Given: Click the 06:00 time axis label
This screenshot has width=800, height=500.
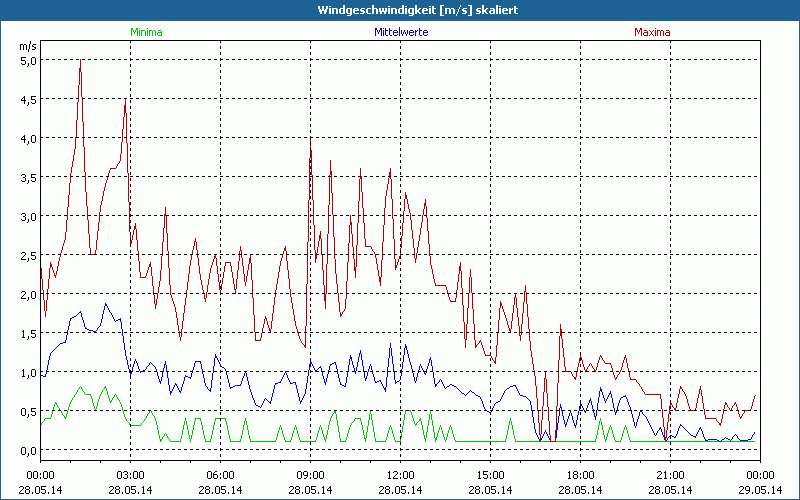Looking at the screenshot, I should click(x=220, y=475).
